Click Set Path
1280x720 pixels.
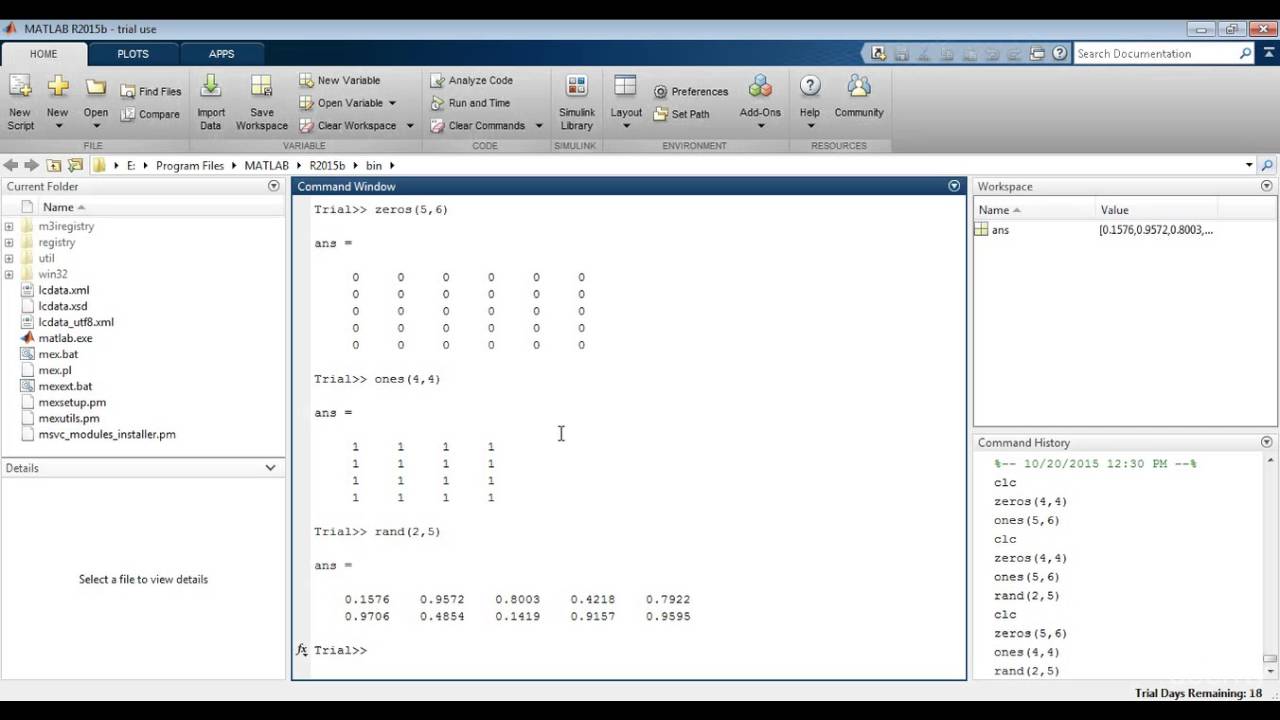click(681, 114)
